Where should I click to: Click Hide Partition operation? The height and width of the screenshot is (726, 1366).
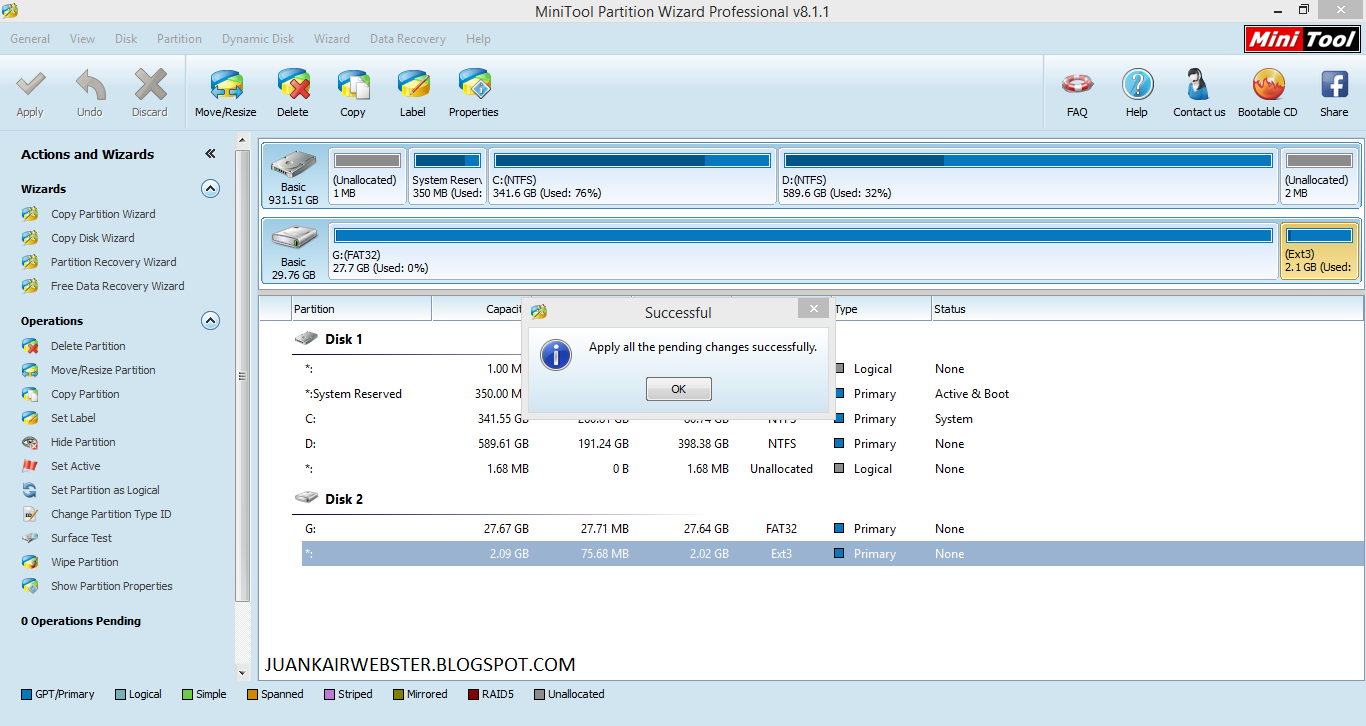pyautogui.click(x=83, y=442)
